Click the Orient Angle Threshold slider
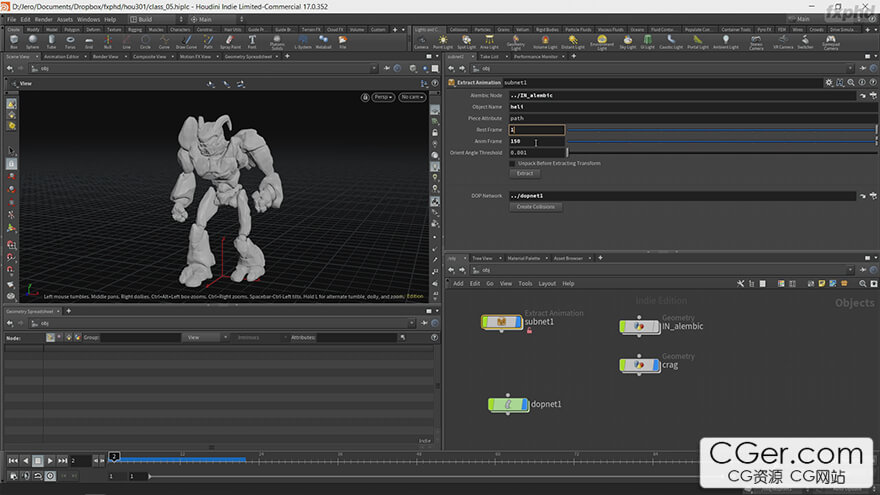 point(722,153)
